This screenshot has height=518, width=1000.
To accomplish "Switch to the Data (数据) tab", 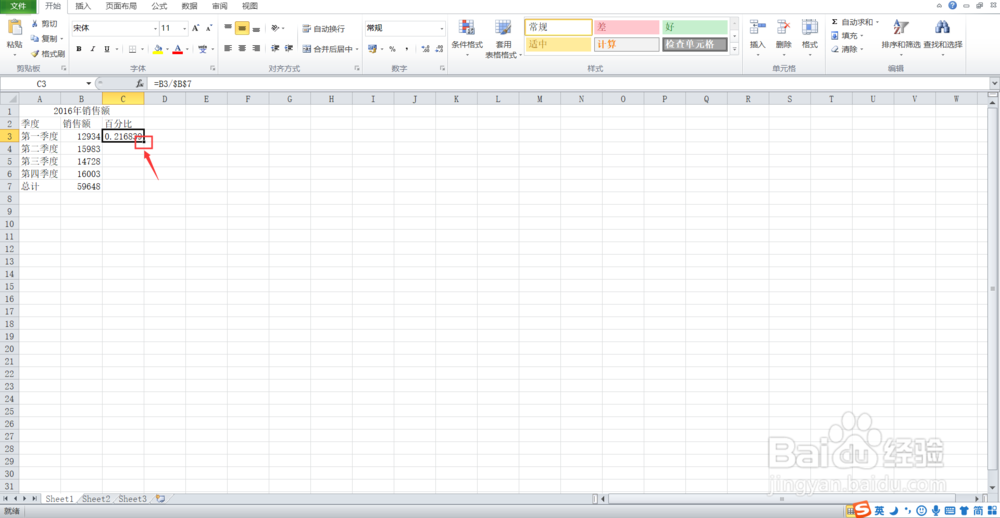I will (189, 6).
